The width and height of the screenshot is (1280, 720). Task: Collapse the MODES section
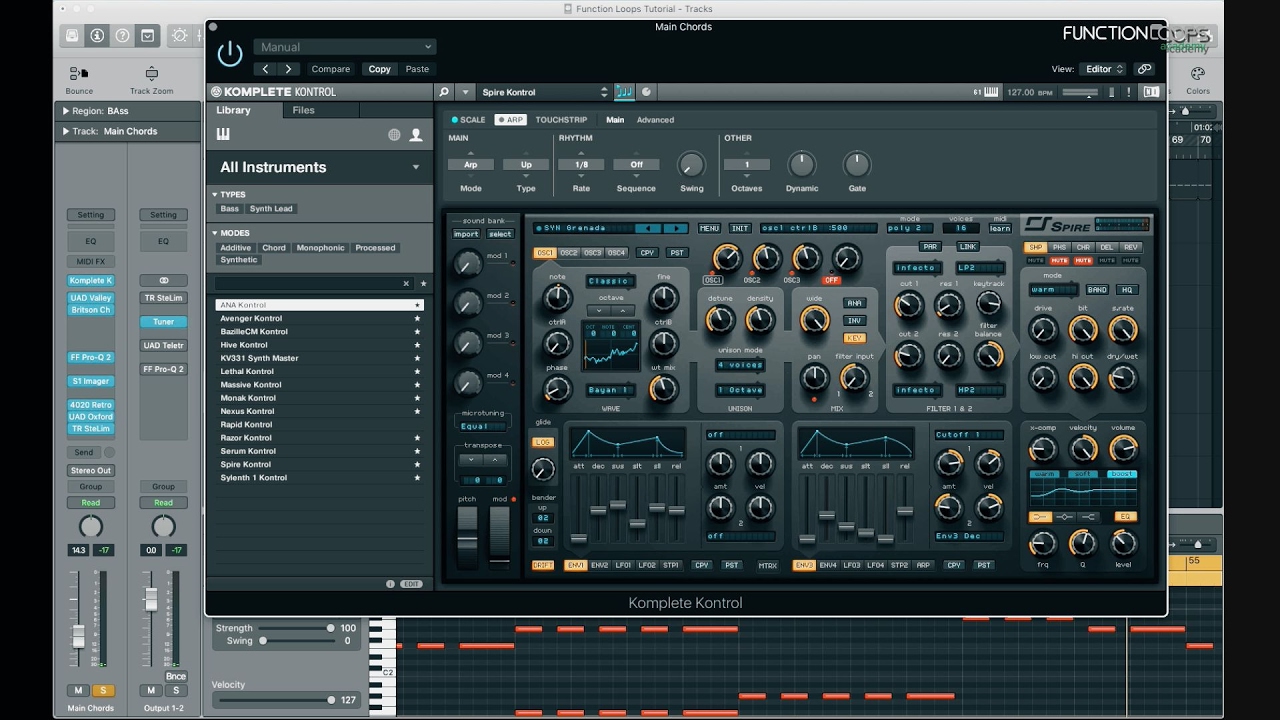point(215,233)
